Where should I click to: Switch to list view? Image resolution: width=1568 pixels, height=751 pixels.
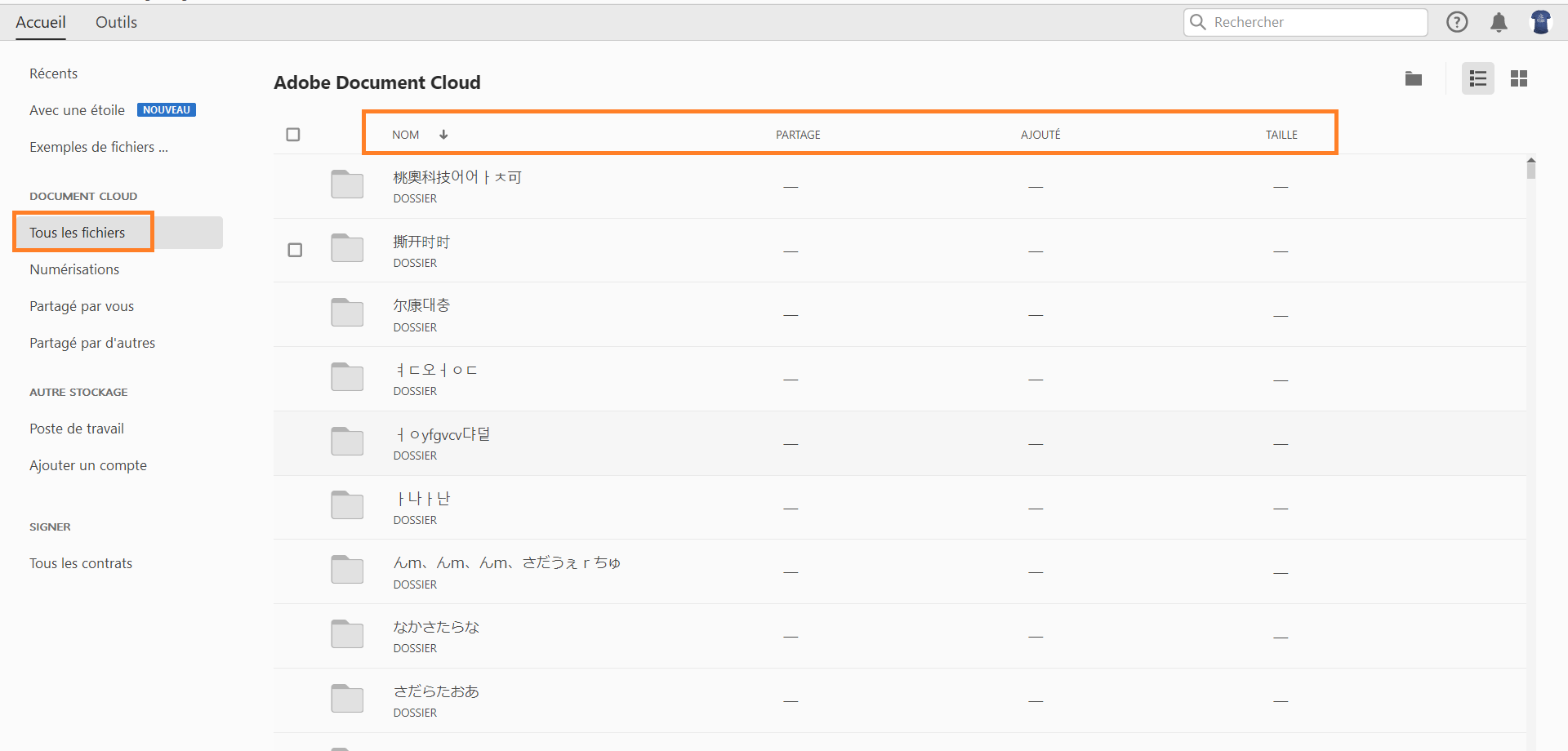(1477, 78)
